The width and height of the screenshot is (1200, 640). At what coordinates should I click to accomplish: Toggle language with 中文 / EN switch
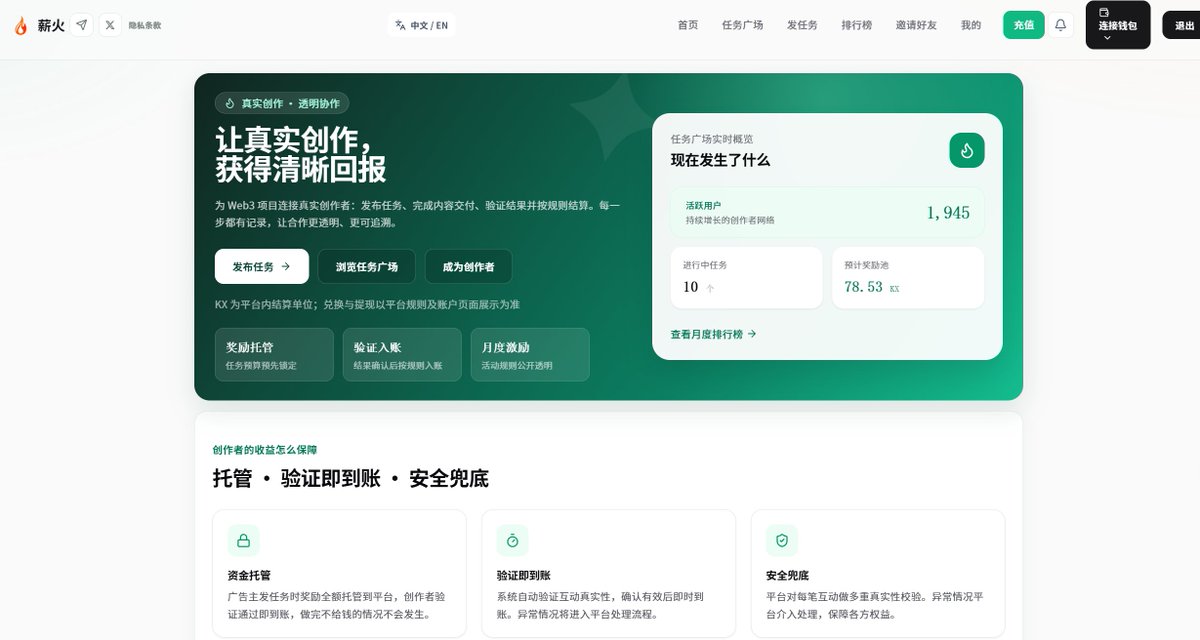[x=421, y=25]
